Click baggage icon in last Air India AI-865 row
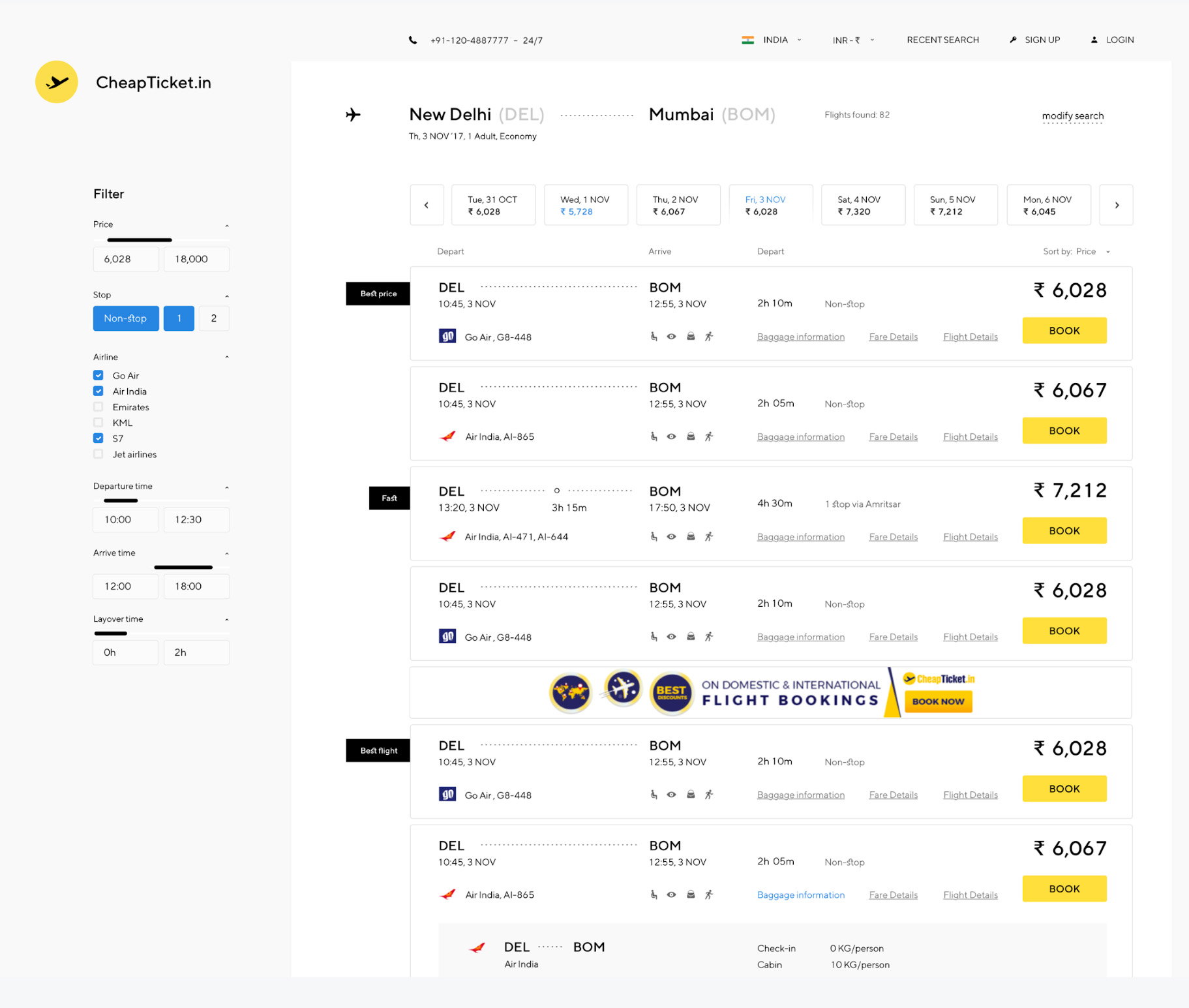1189x1008 pixels. click(x=691, y=894)
